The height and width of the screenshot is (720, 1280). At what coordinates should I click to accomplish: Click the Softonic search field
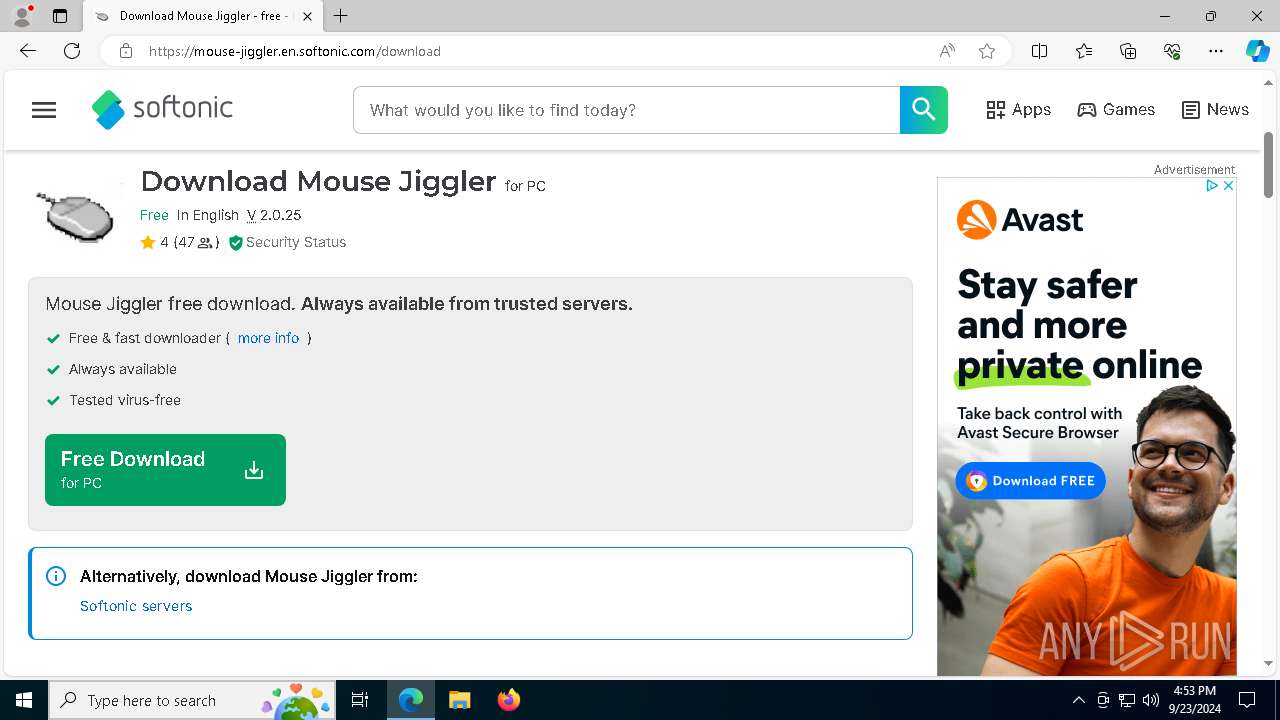click(626, 110)
